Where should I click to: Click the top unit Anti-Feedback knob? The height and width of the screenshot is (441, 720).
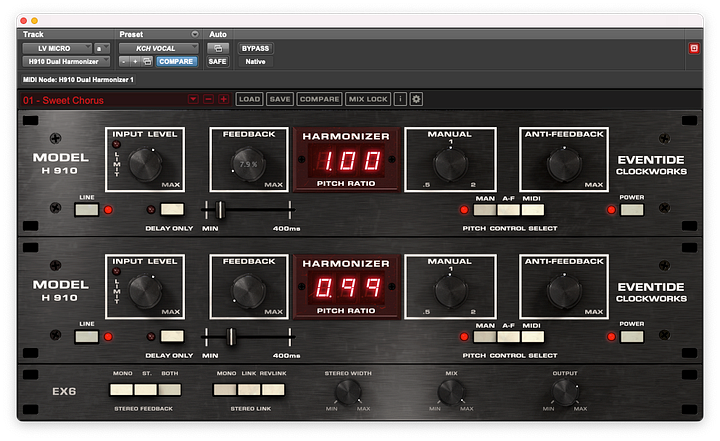tap(564, 164)
